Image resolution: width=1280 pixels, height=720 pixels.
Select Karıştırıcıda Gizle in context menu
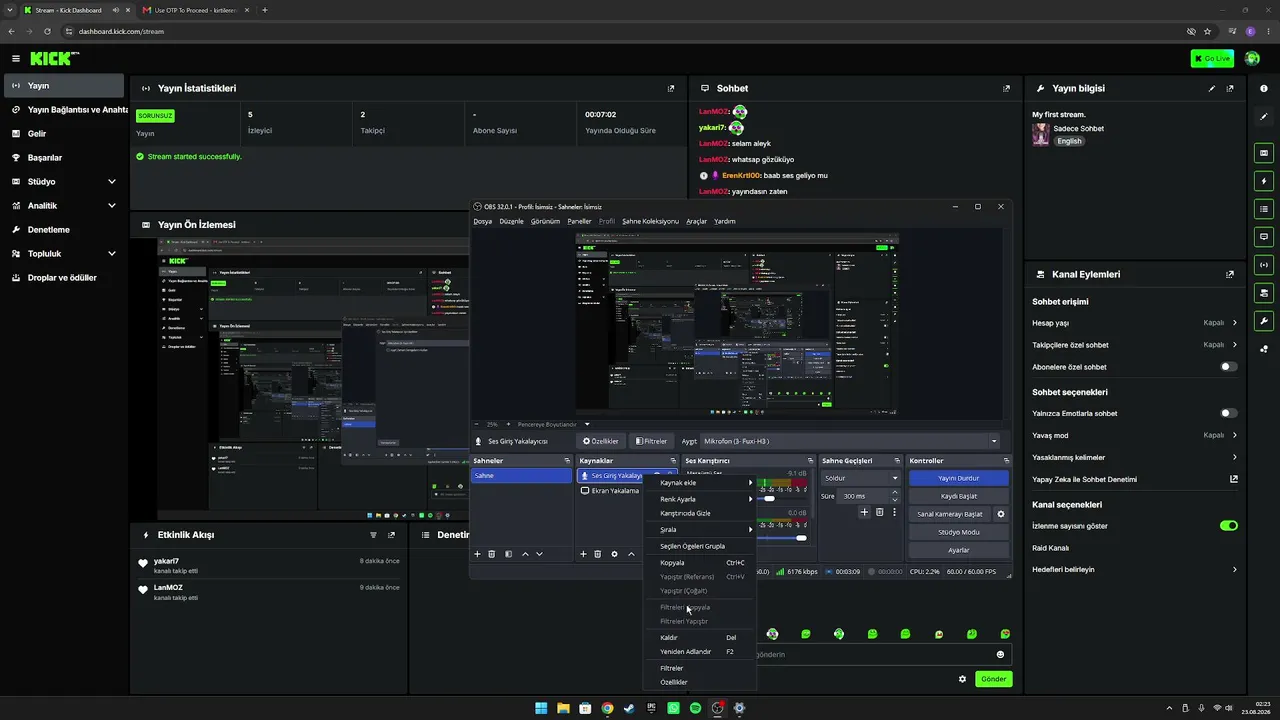point(701,513)
